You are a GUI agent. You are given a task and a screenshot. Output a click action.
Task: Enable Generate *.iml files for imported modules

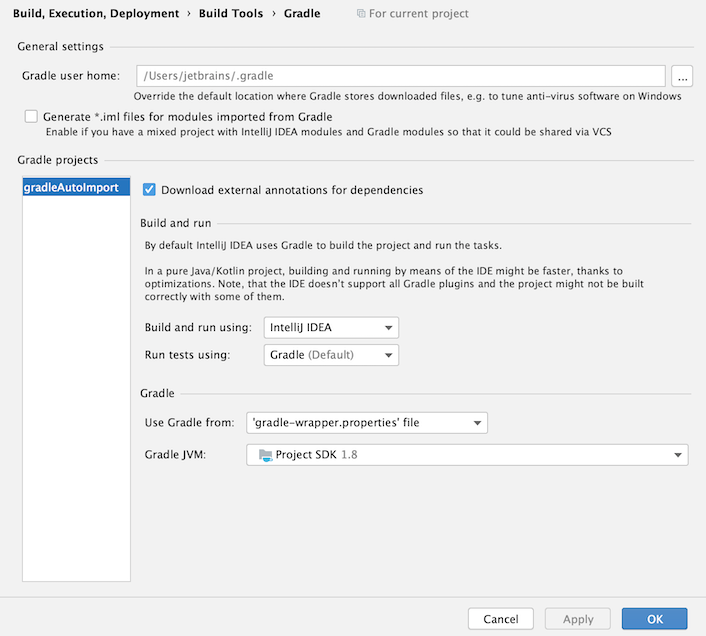pyautogui.click(x=31, y=117)
